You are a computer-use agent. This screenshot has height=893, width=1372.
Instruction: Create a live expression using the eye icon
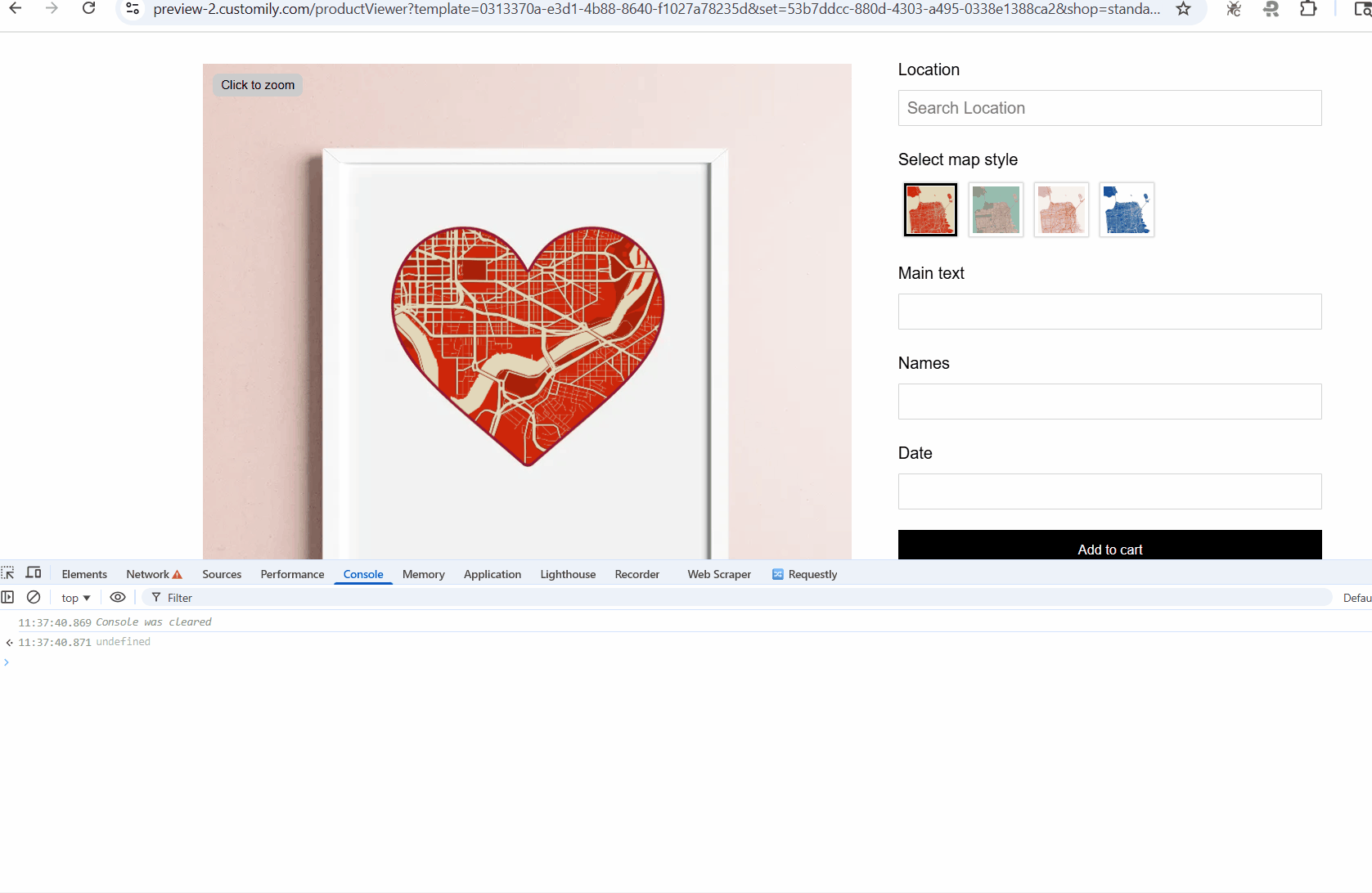(118, 598)
